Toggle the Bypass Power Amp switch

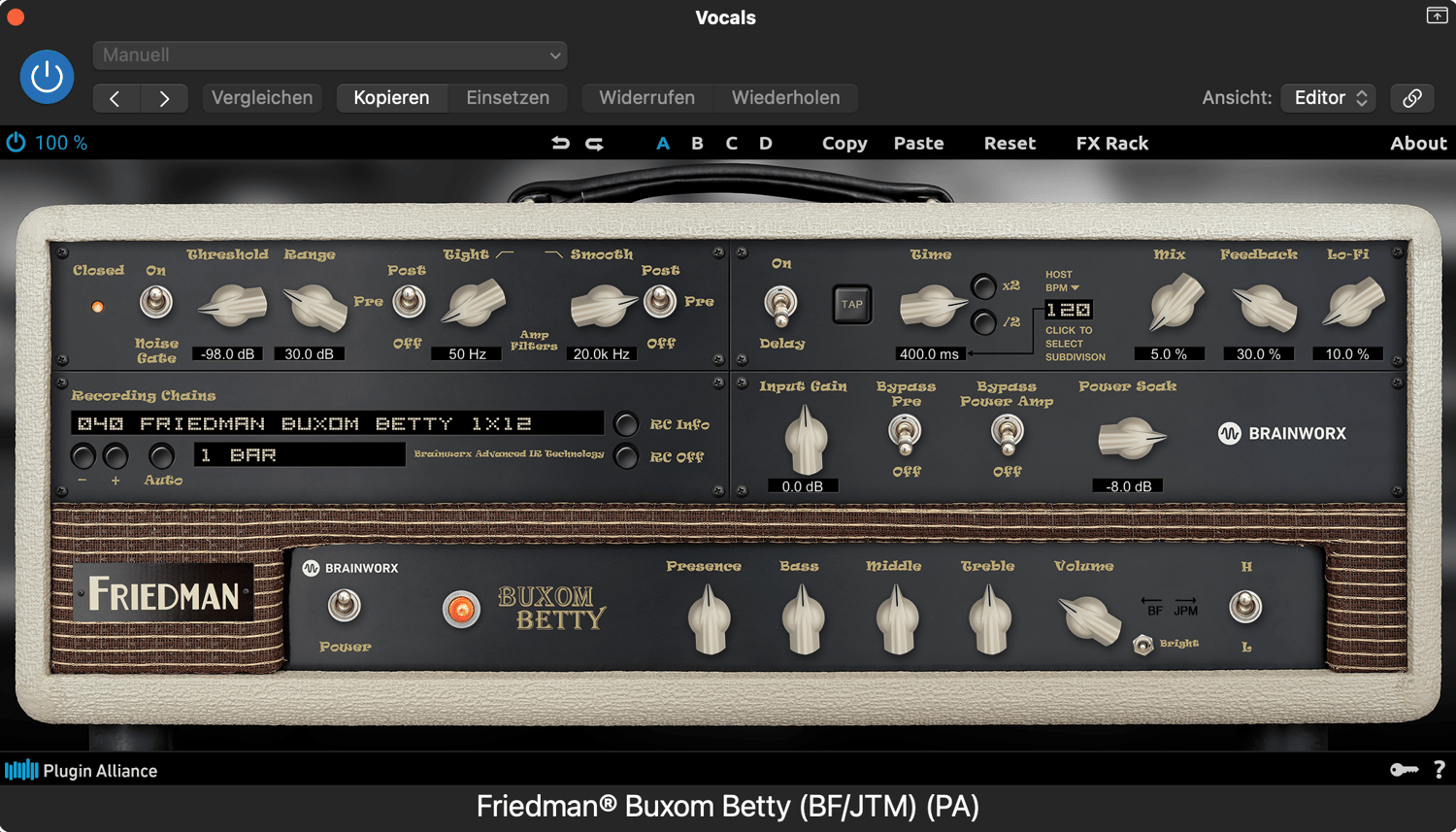point(1007,433)
